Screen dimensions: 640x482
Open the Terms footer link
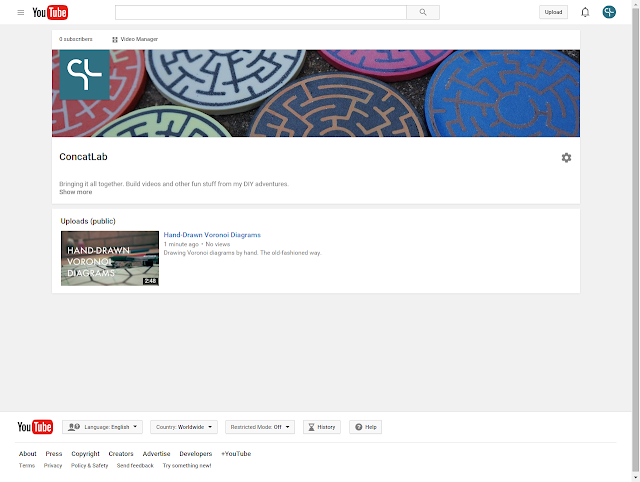(27, 465)
